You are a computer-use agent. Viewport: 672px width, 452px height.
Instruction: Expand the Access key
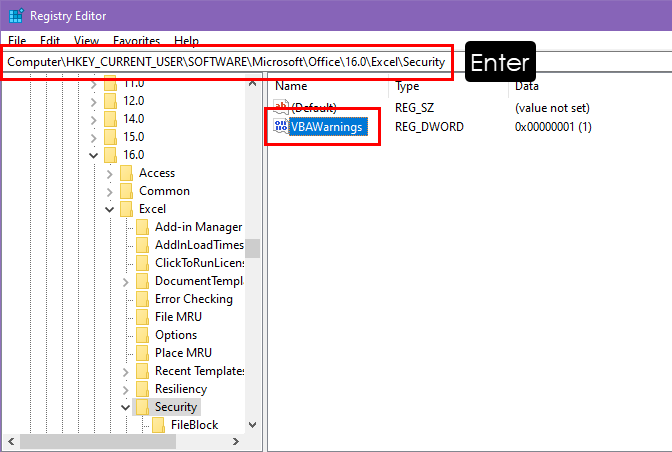110,174
